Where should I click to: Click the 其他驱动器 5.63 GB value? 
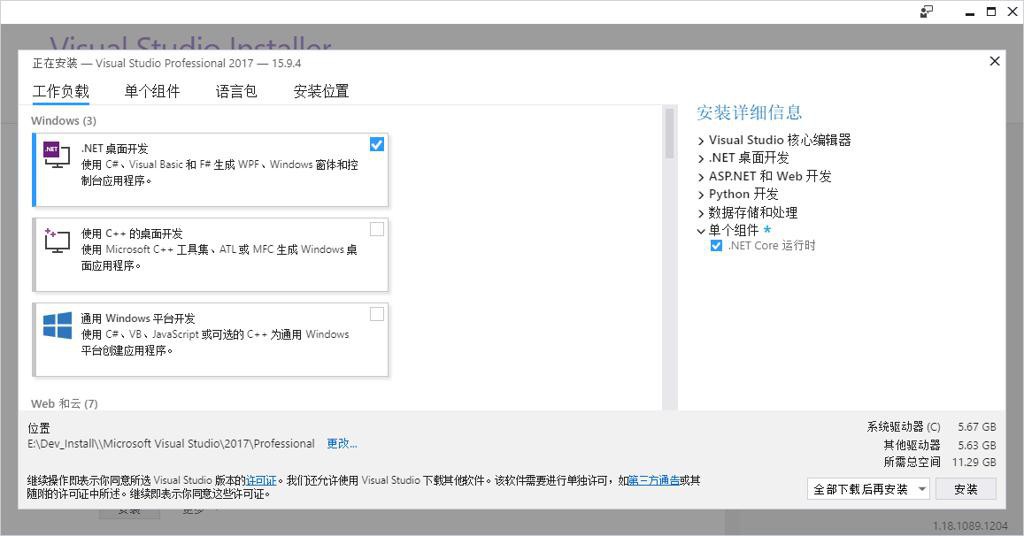pos(977,445)
